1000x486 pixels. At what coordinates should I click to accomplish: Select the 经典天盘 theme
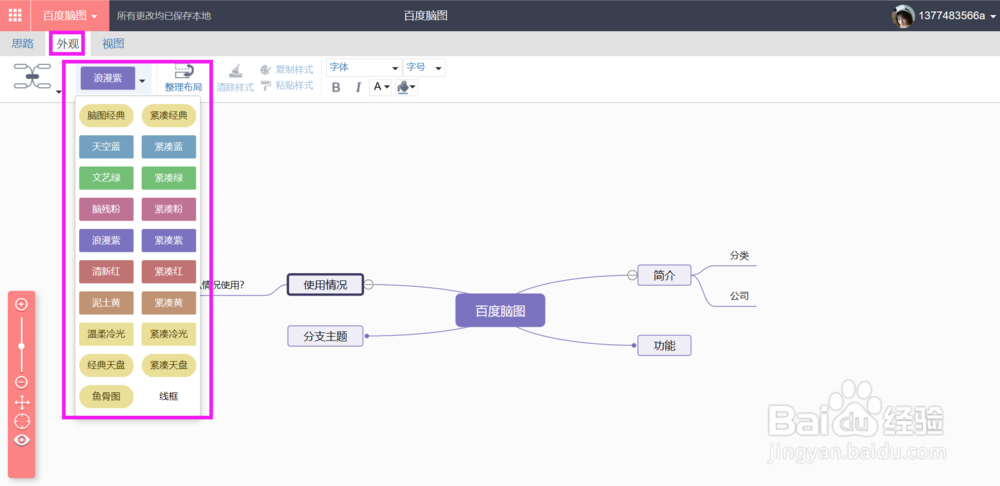[x=107, y=365]
